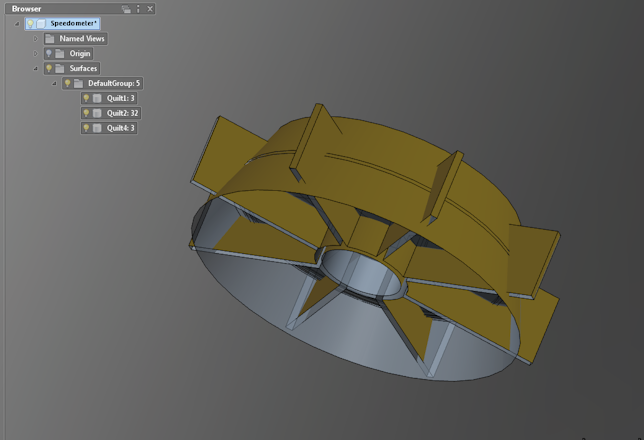This screenshot has width=644, height=440.
Task: Select the Quilt2: 32 label
Action: [x=122, y=113]
